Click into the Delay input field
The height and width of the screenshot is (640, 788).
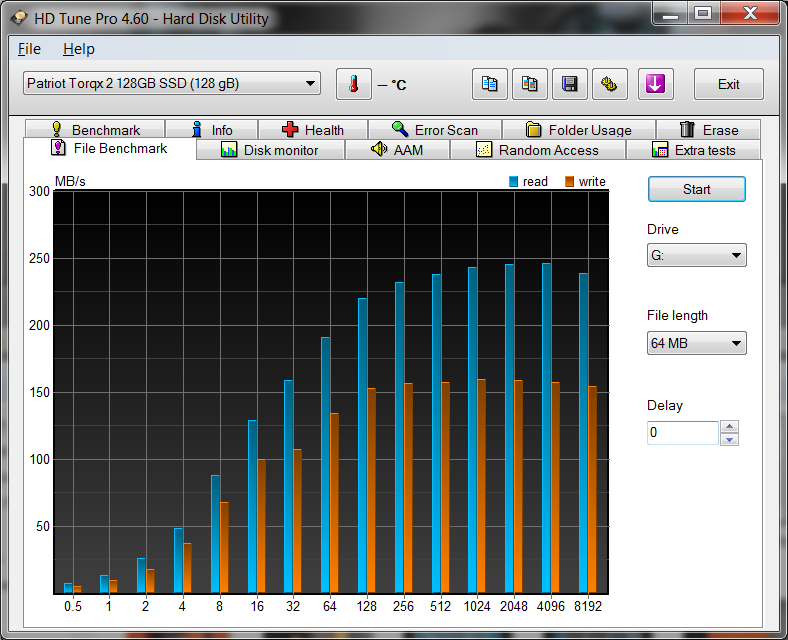682,433
